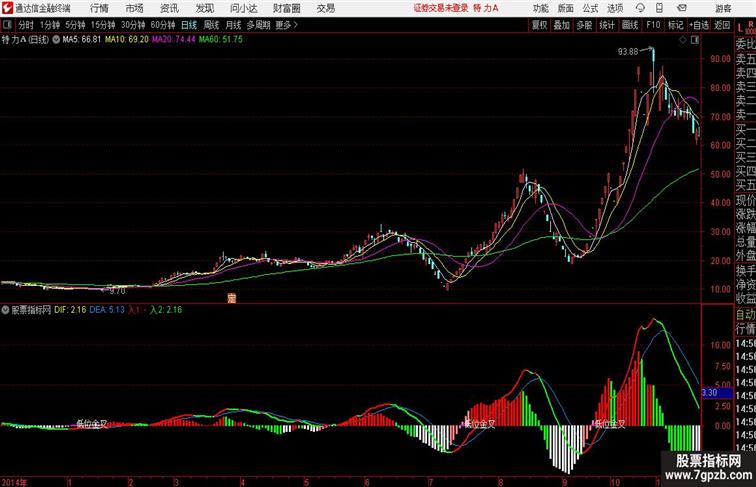The width and height of the screenshot is (756, 487).
Task: Click the MA10: 69.20 value label
Action: tap(127, 40)
